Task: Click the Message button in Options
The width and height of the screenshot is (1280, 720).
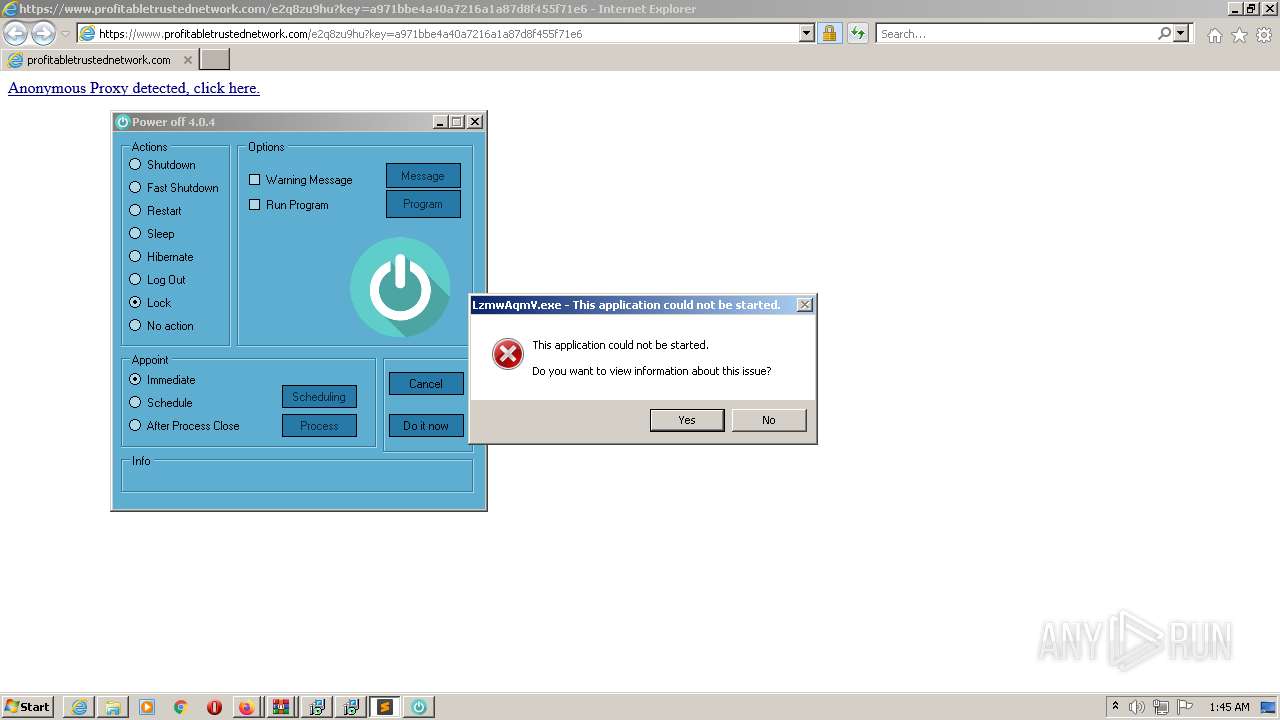Action: pos(423,176)
